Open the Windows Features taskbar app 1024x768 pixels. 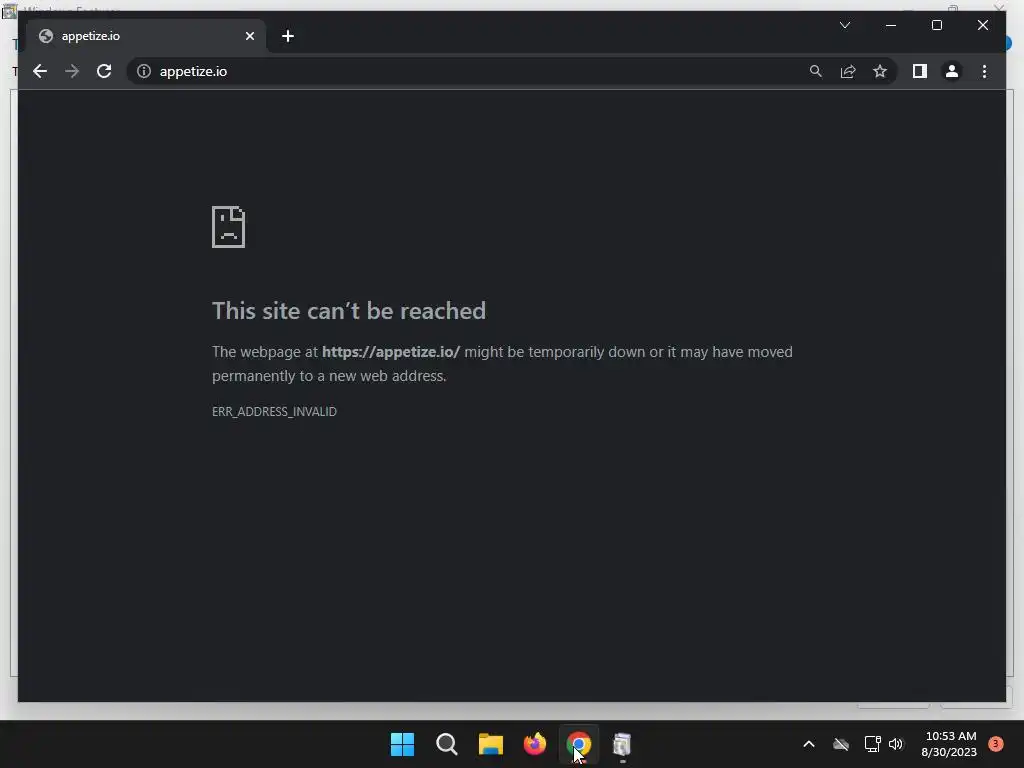622,744
